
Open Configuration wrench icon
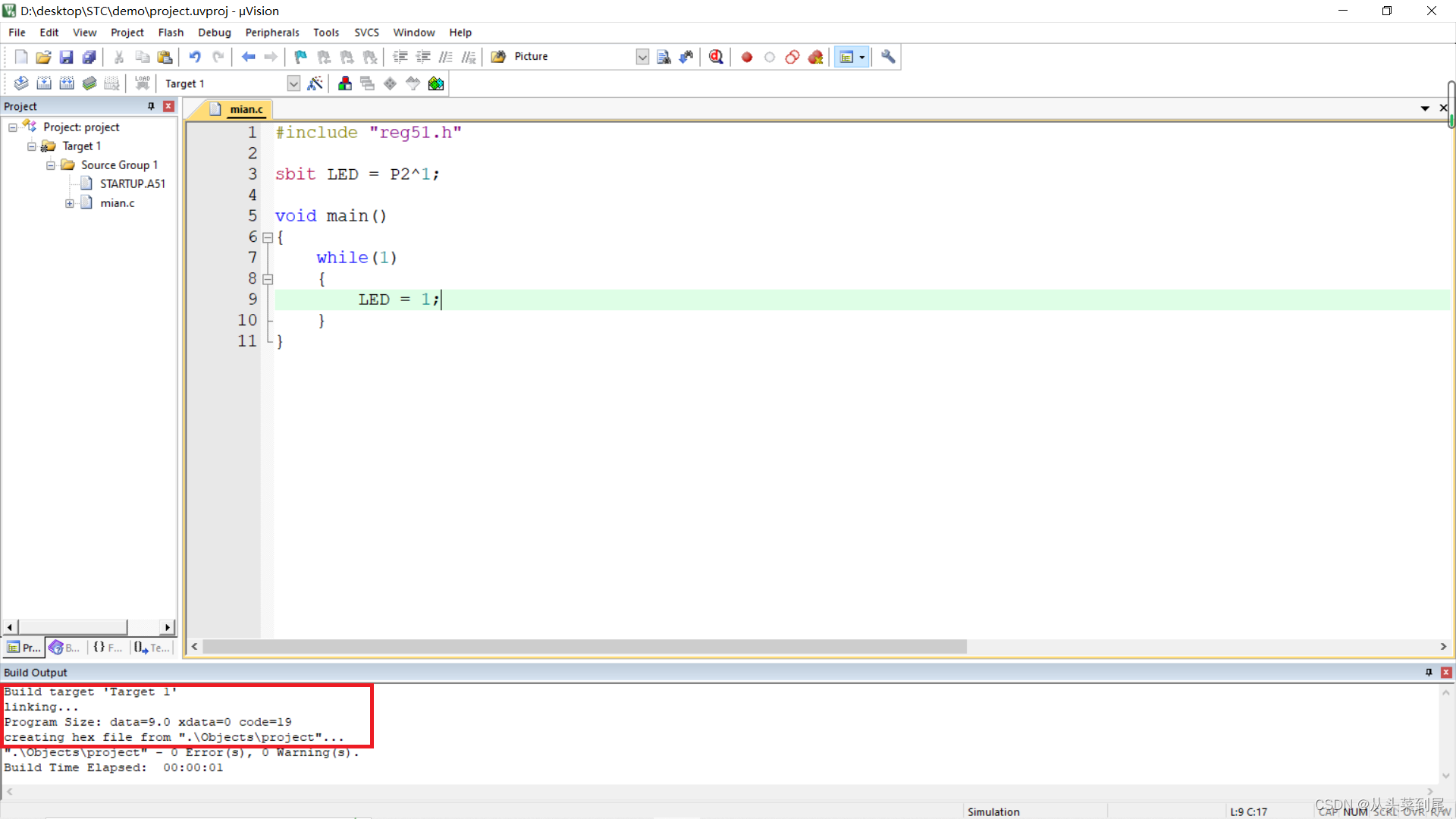[x=888, y=57]
